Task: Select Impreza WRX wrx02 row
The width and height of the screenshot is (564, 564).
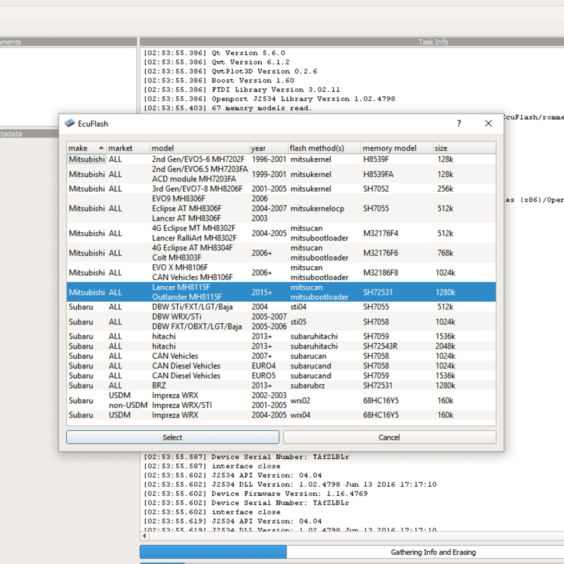Action: coord(281,400)
